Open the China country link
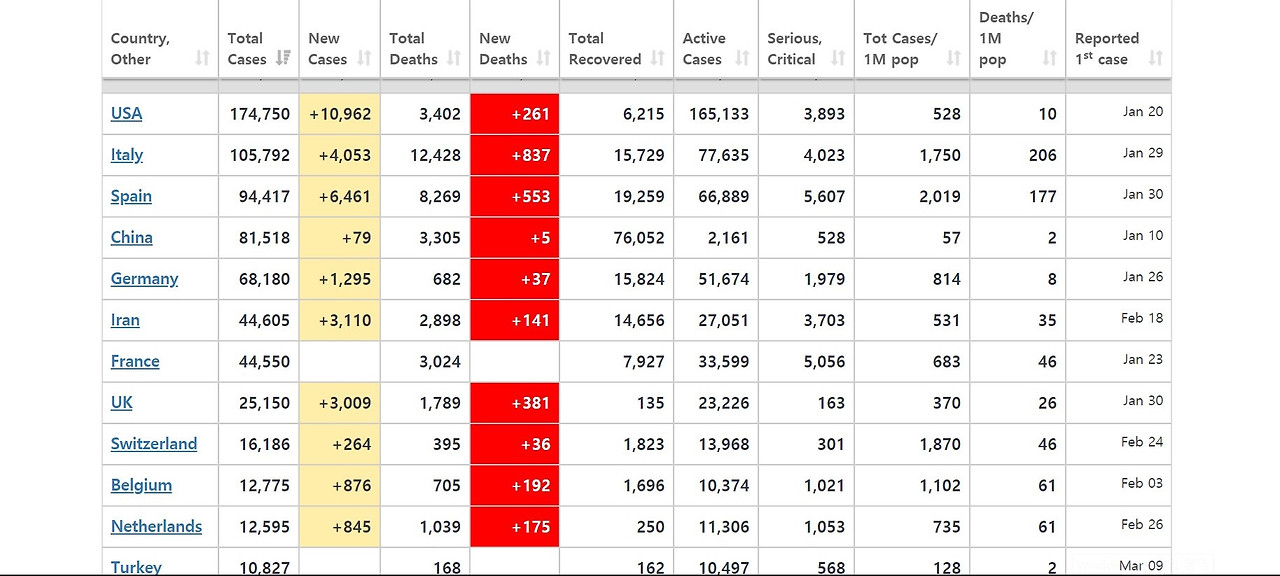The width and height of the screenshot is (1280, 576). pyautogui.click(x=132, y=237)
